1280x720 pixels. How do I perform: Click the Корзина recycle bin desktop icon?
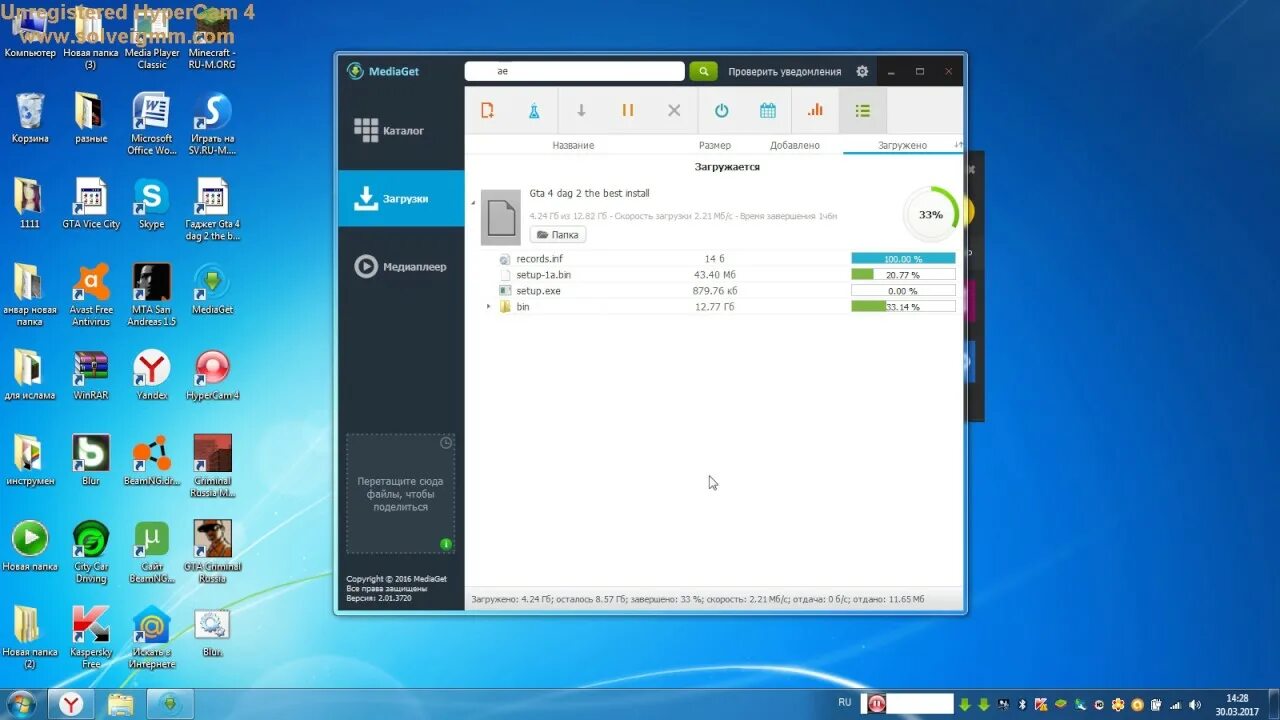(x=30, y=119)
